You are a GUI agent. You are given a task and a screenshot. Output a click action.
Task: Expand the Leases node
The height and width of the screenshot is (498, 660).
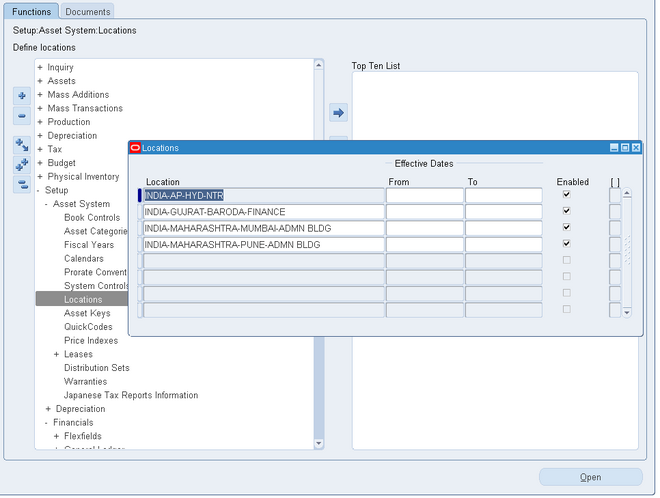click(56, 354)
